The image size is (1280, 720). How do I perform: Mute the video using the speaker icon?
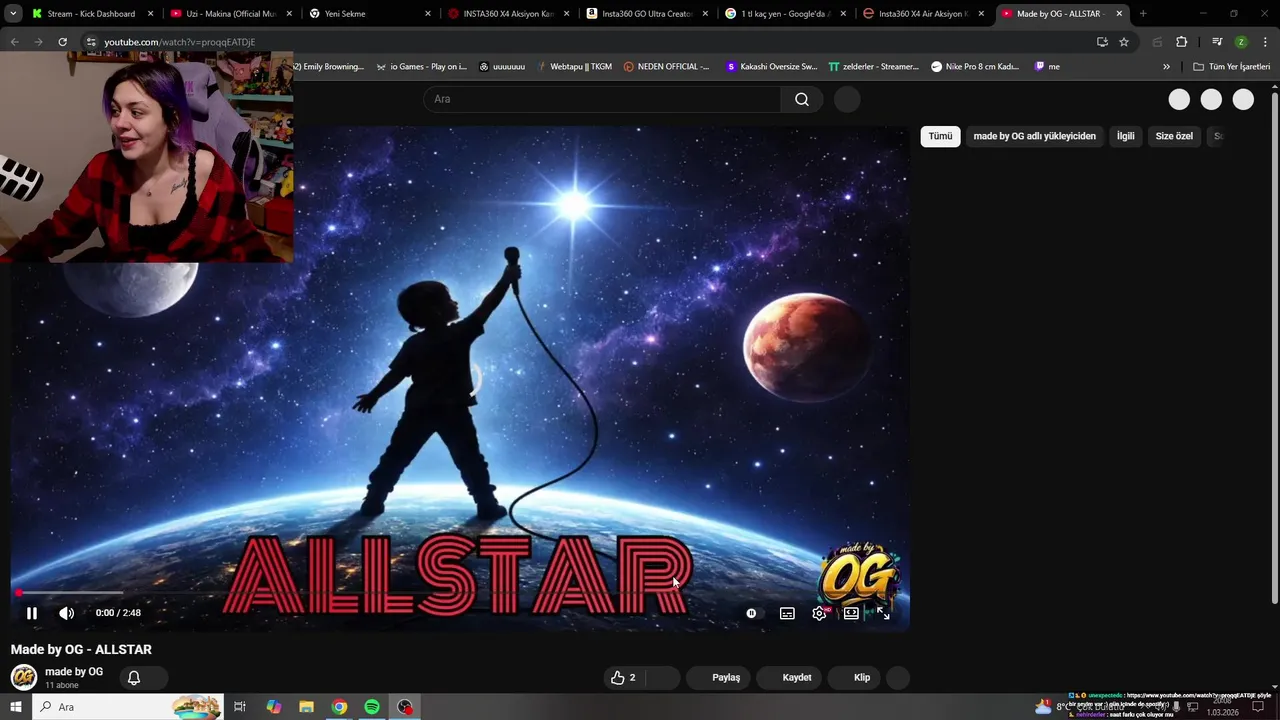point(66,613)
